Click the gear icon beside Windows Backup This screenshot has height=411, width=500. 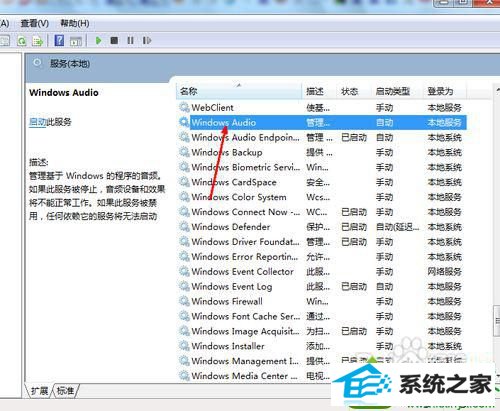pyautogui.click(x=184, y=152)
